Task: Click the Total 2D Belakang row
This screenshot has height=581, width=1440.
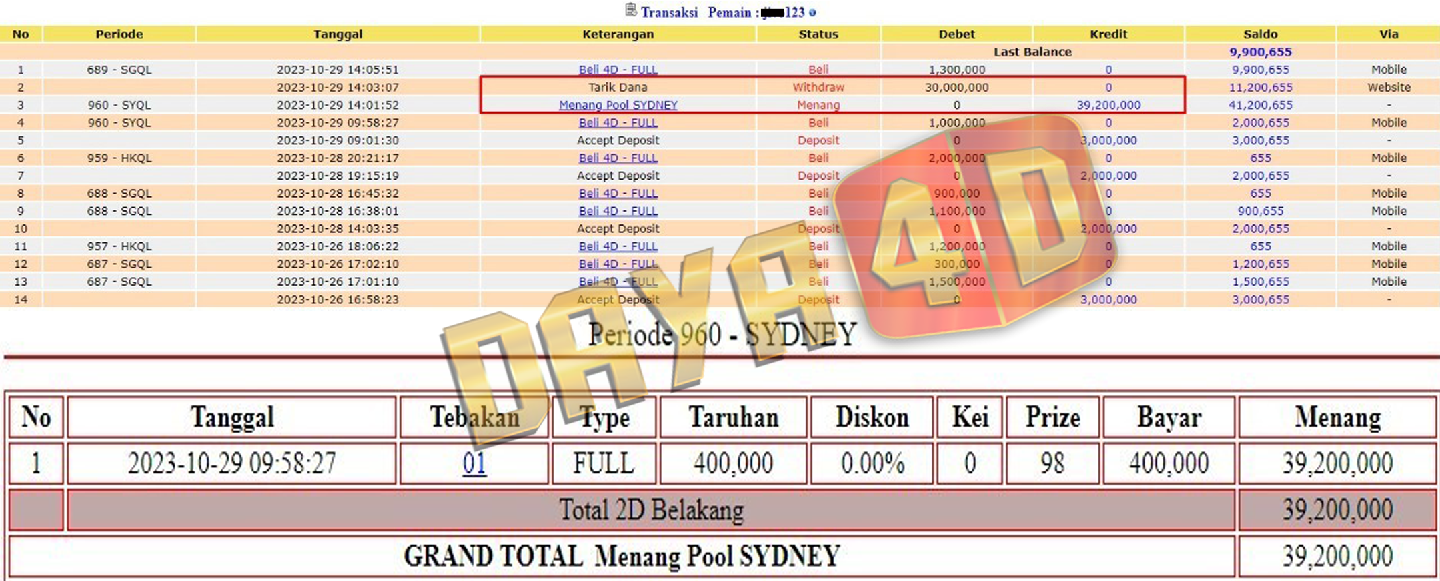Action: 651,510
